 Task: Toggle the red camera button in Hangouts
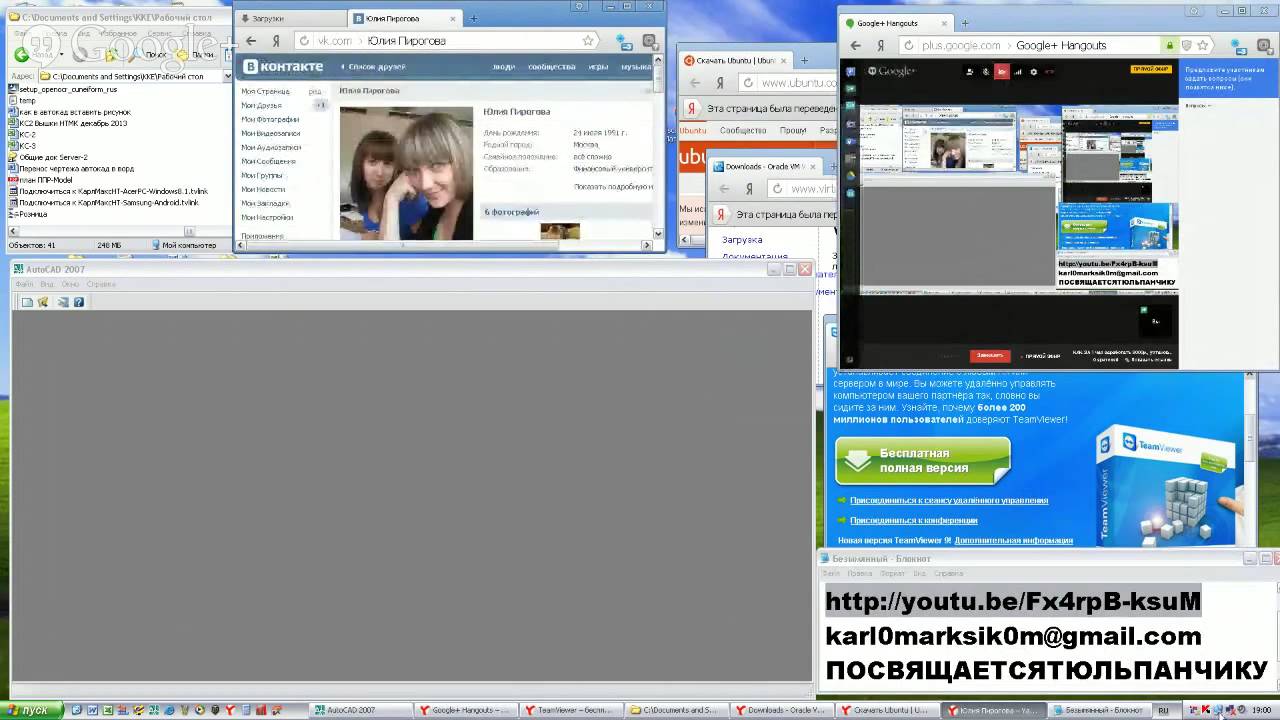[1002, 72]
